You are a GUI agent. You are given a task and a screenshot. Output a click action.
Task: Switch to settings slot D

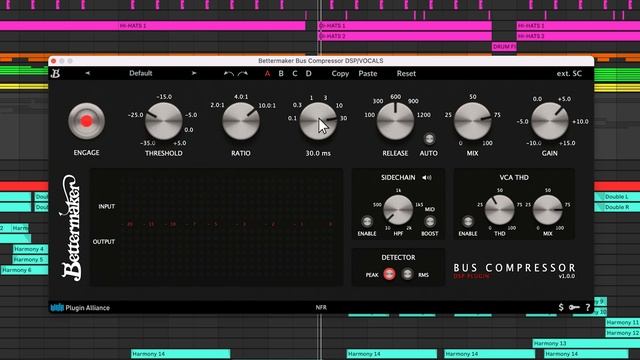pyautogui.click(x=309, y=74)
